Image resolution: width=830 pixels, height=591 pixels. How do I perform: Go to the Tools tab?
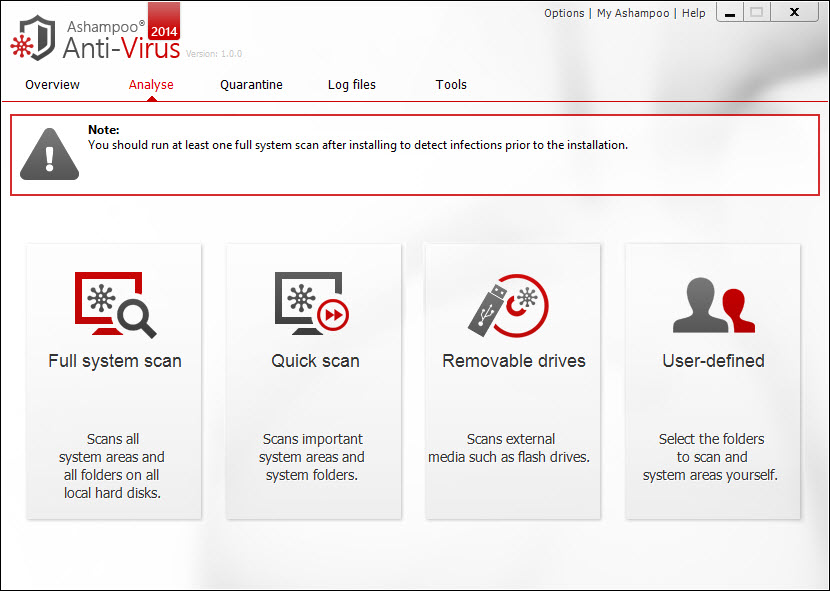pyautogui.click(x=451, y=85)
